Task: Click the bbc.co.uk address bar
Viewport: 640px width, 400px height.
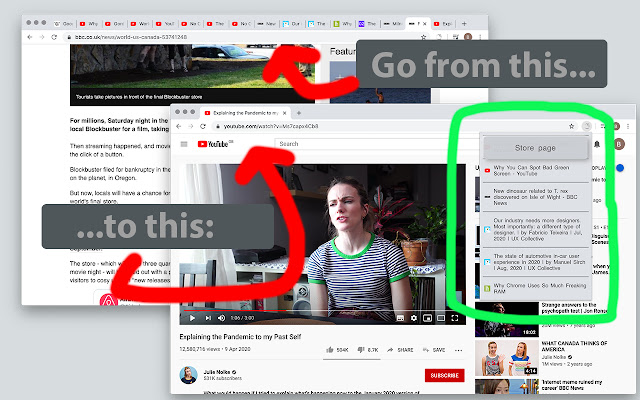Action: click(x=245, y=37)
